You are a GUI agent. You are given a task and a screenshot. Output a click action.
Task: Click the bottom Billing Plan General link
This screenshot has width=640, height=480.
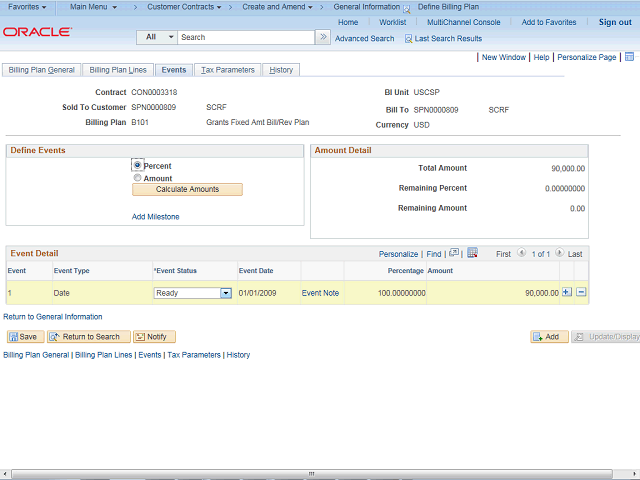click(x=36, y=355)
